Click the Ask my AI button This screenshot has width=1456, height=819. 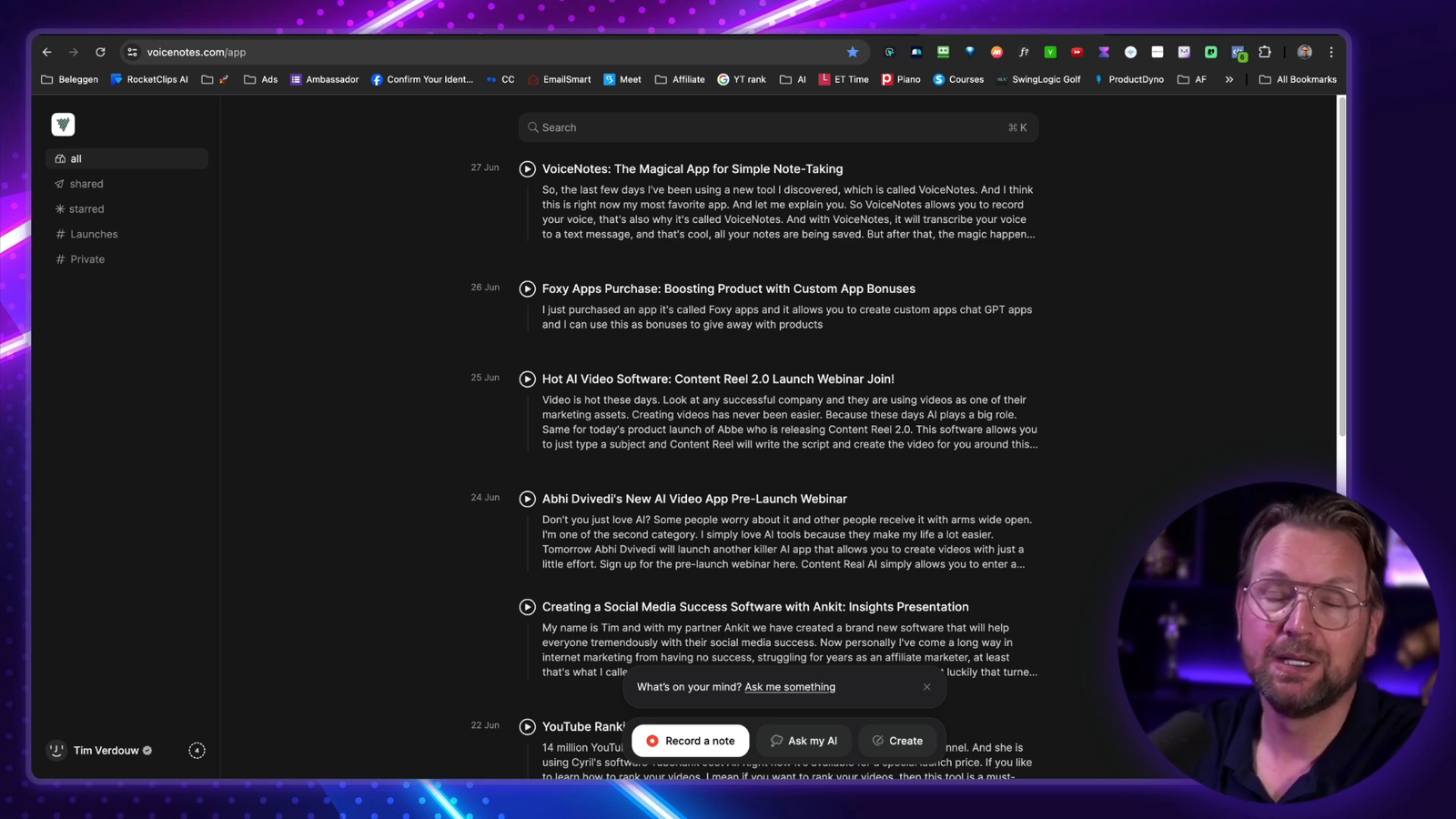click(x=804, y=741)
